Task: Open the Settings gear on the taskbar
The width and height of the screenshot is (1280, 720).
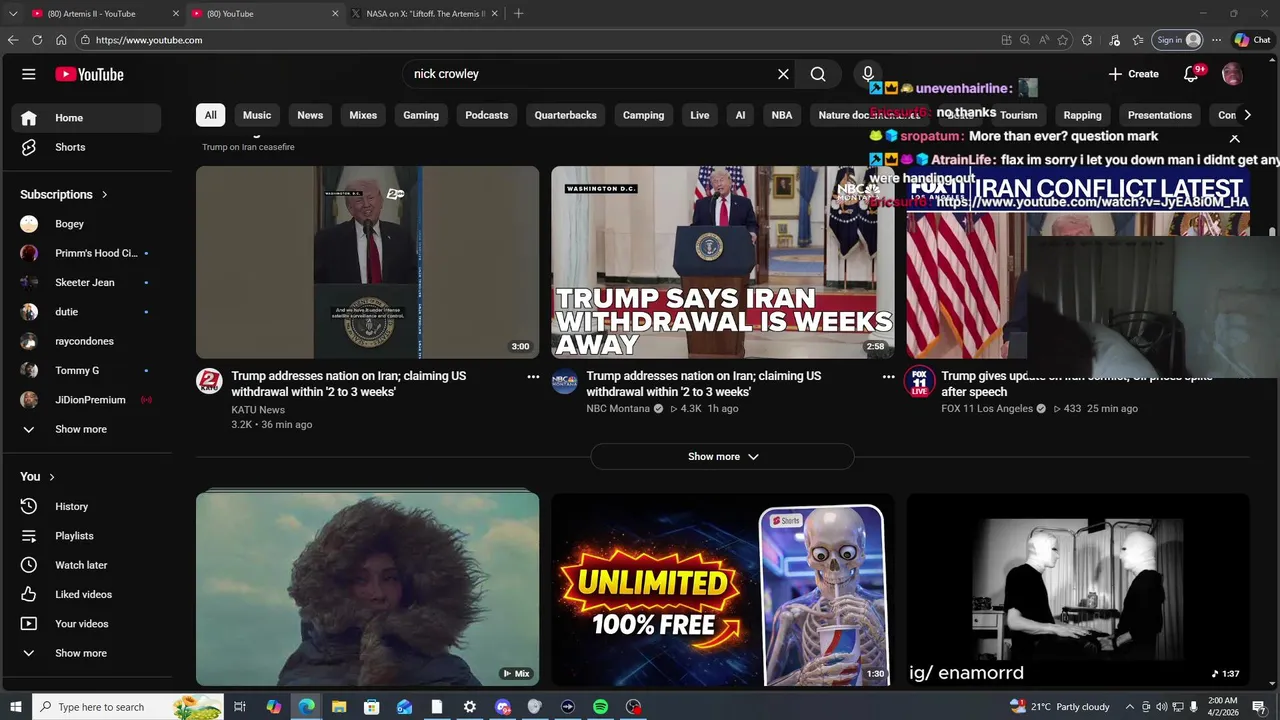Action: click(469, 707)
